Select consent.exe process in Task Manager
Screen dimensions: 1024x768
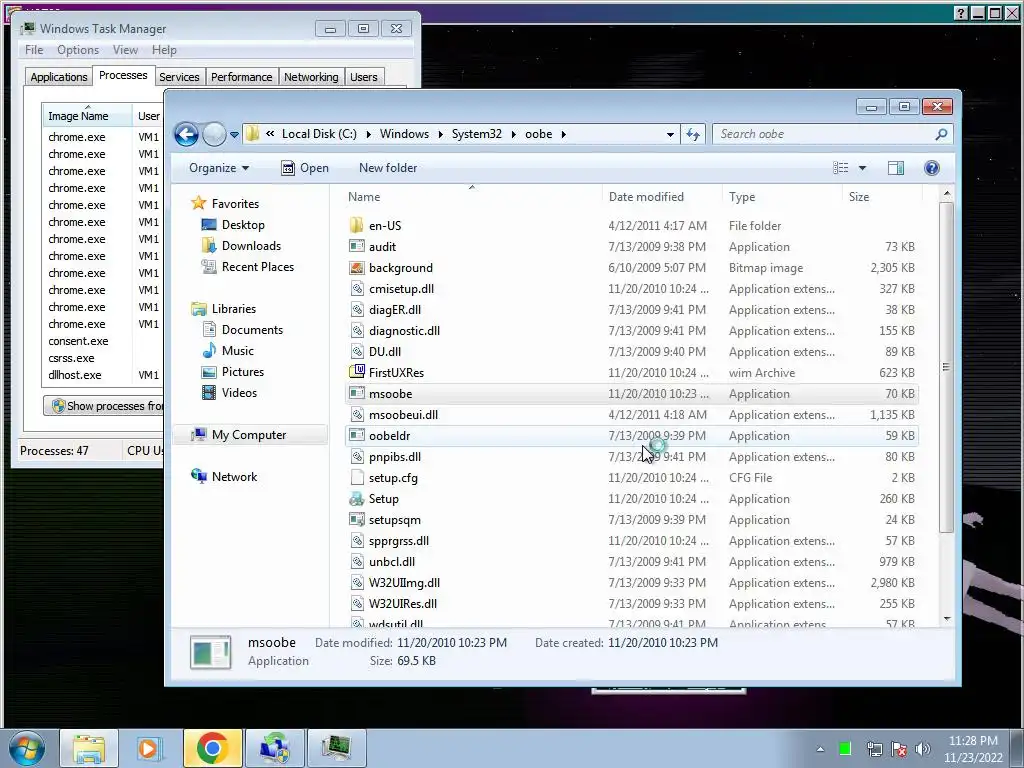(78, 341)
